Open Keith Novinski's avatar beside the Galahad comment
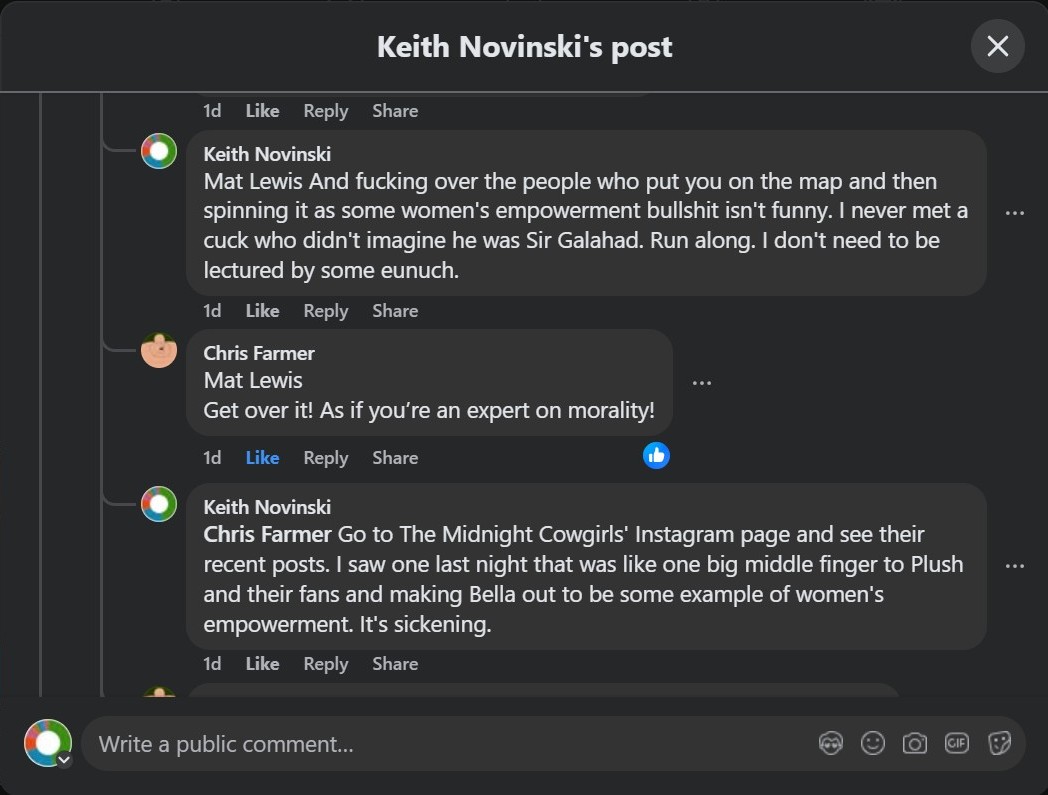The height and width of the screenshot is (795, 1048). [159, 151]
